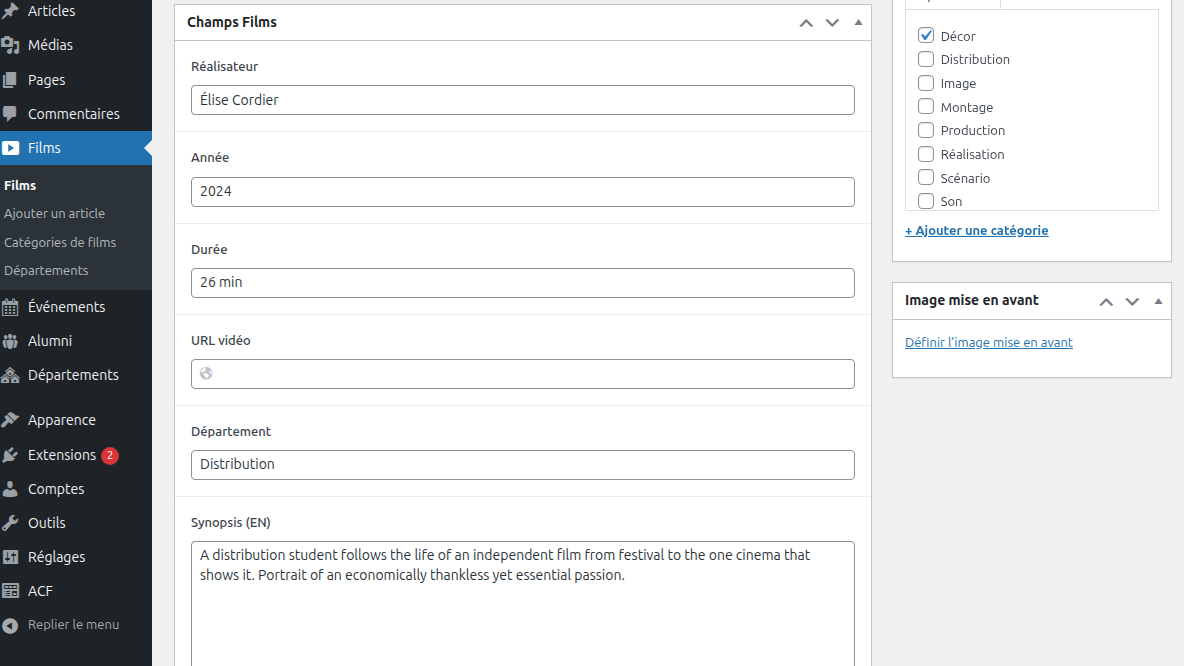
Task: Click the Médias media icon
Action: [11, 45]
